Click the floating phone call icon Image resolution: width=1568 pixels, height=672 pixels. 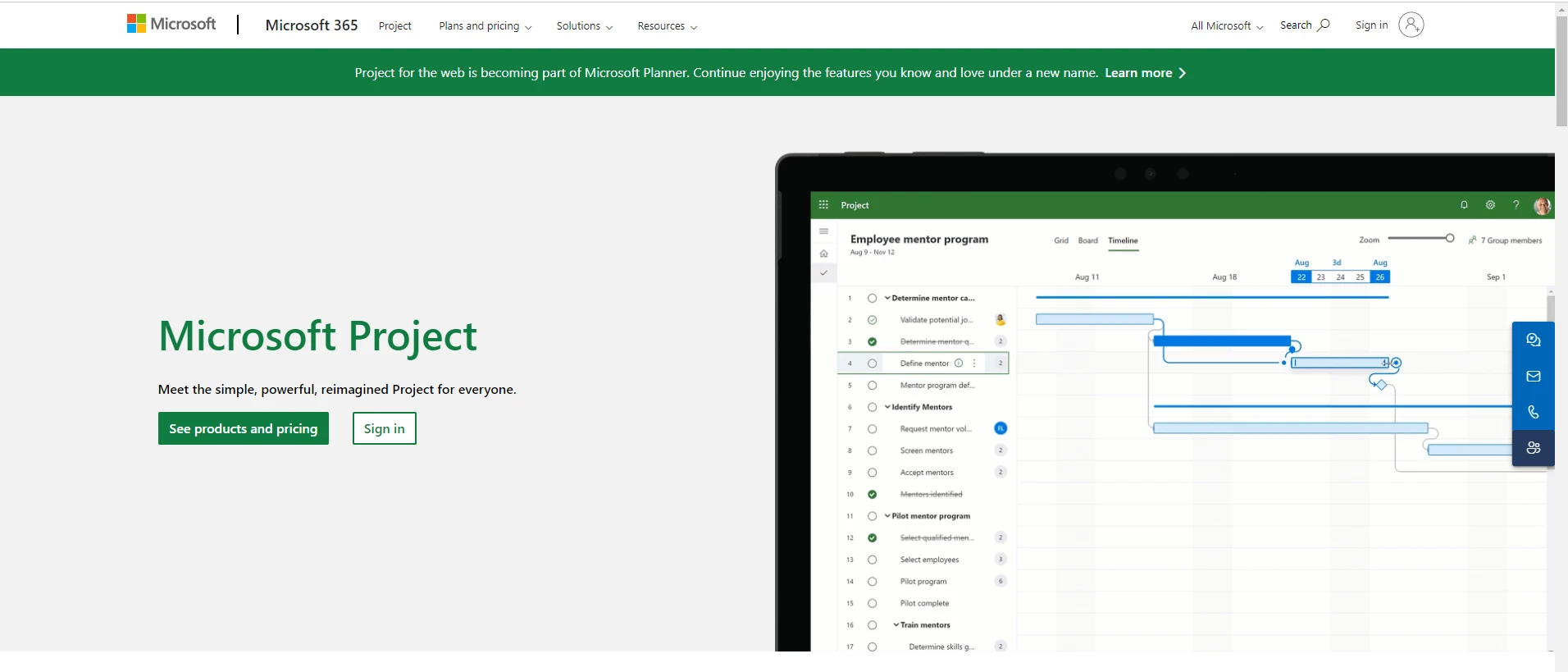[1533, 412]
